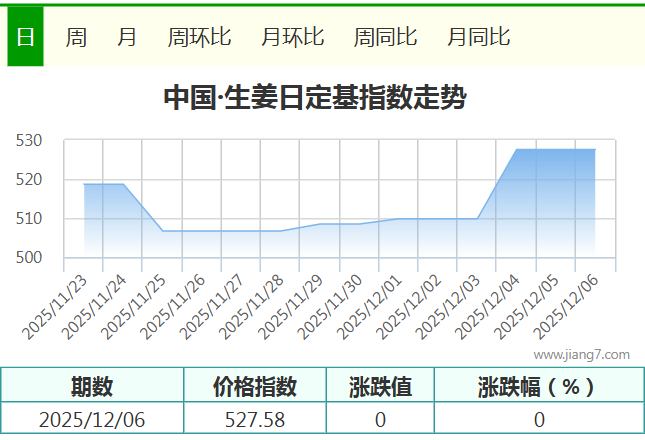Click the 涨跌幅（%） column header
Image resolution: width=645 pixels, height=440 pixels.
[x=538, y=386]
